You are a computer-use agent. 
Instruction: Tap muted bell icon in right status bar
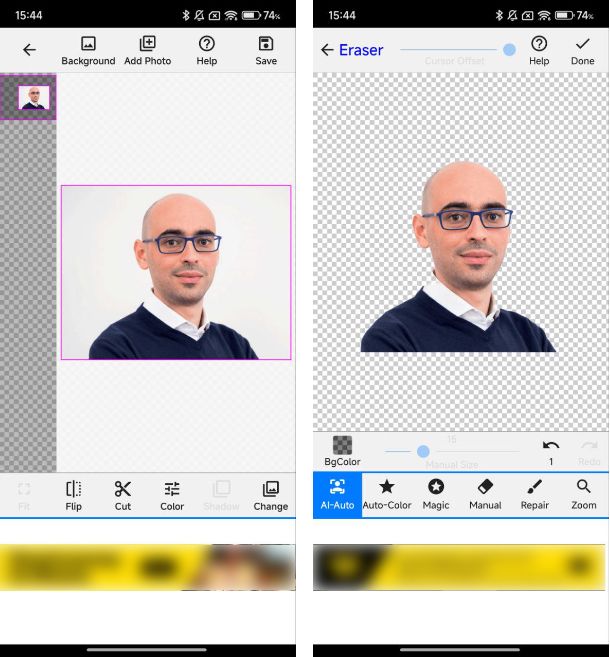(513, 16)
